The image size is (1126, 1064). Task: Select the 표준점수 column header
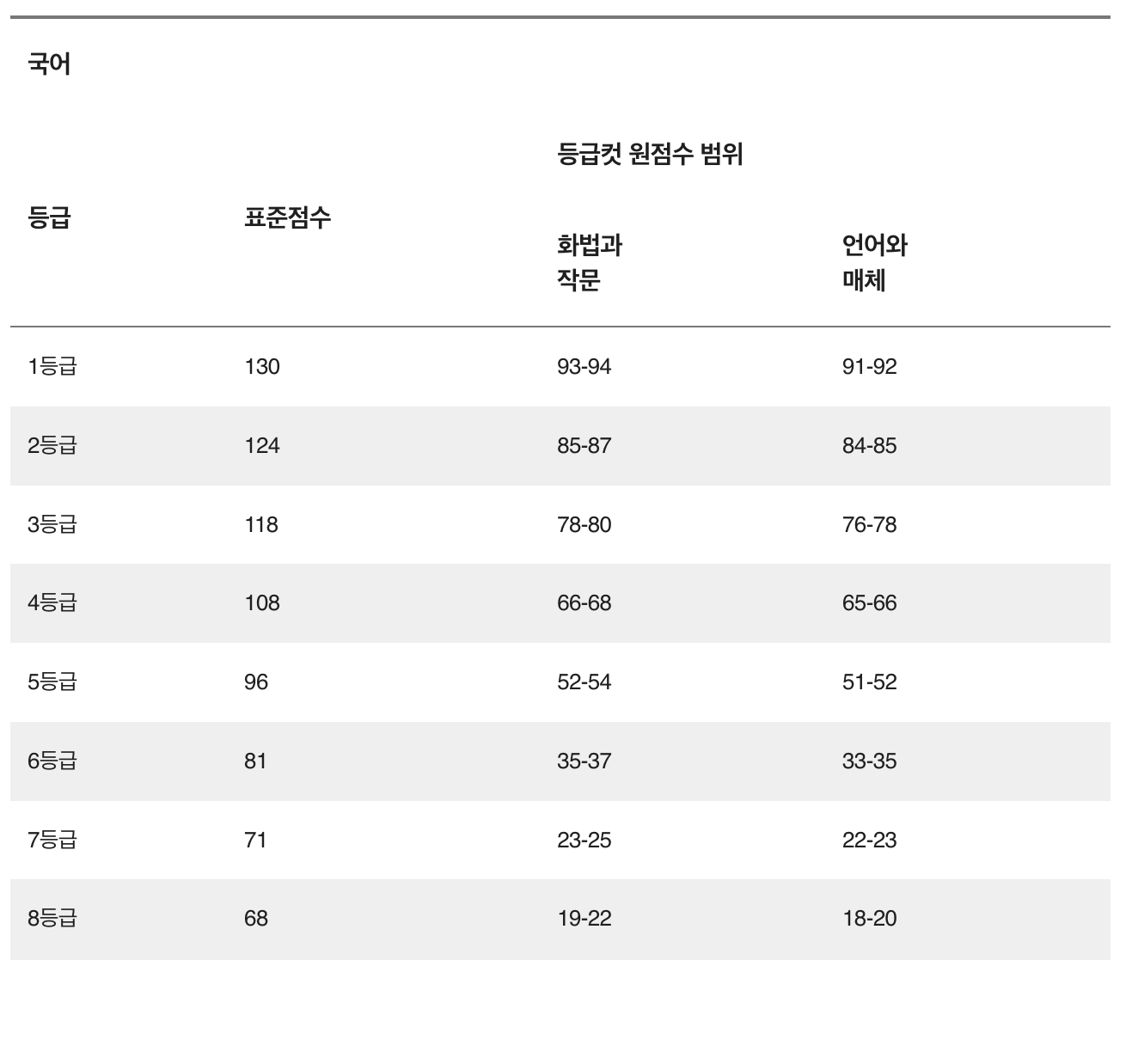point(287,217)
